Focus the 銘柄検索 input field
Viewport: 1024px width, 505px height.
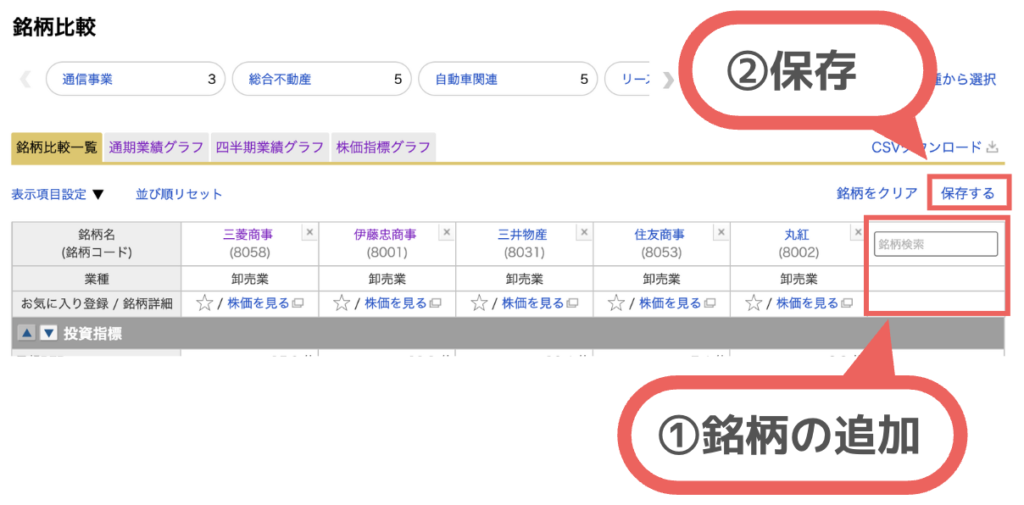(936, 244)
